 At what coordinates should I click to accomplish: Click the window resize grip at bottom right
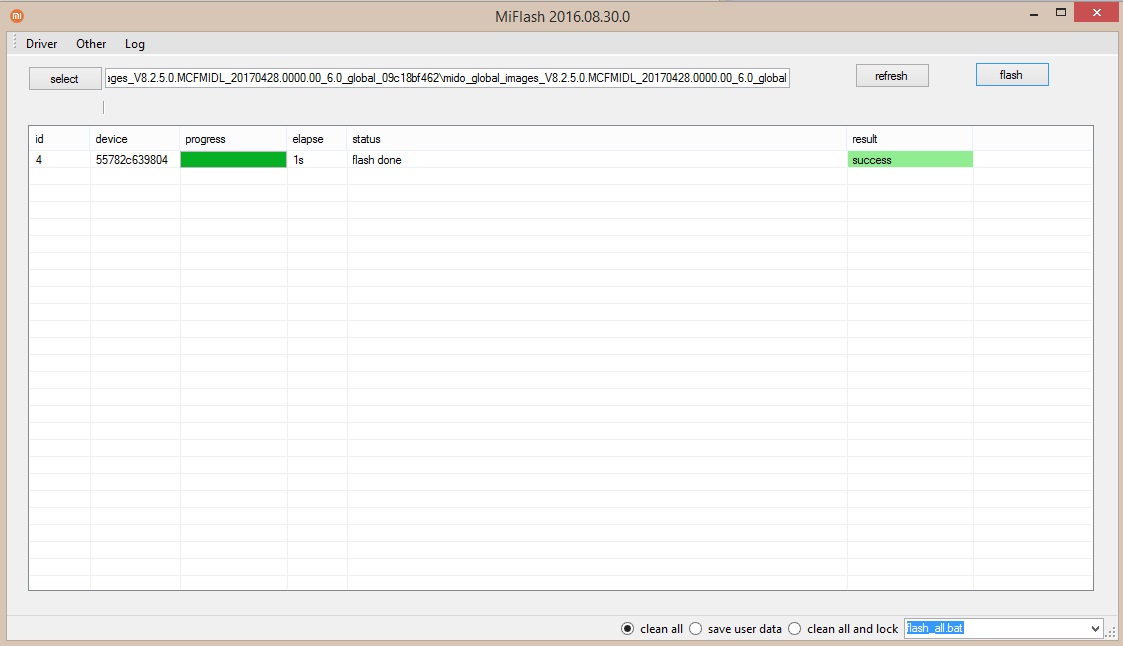point(1111,632)
